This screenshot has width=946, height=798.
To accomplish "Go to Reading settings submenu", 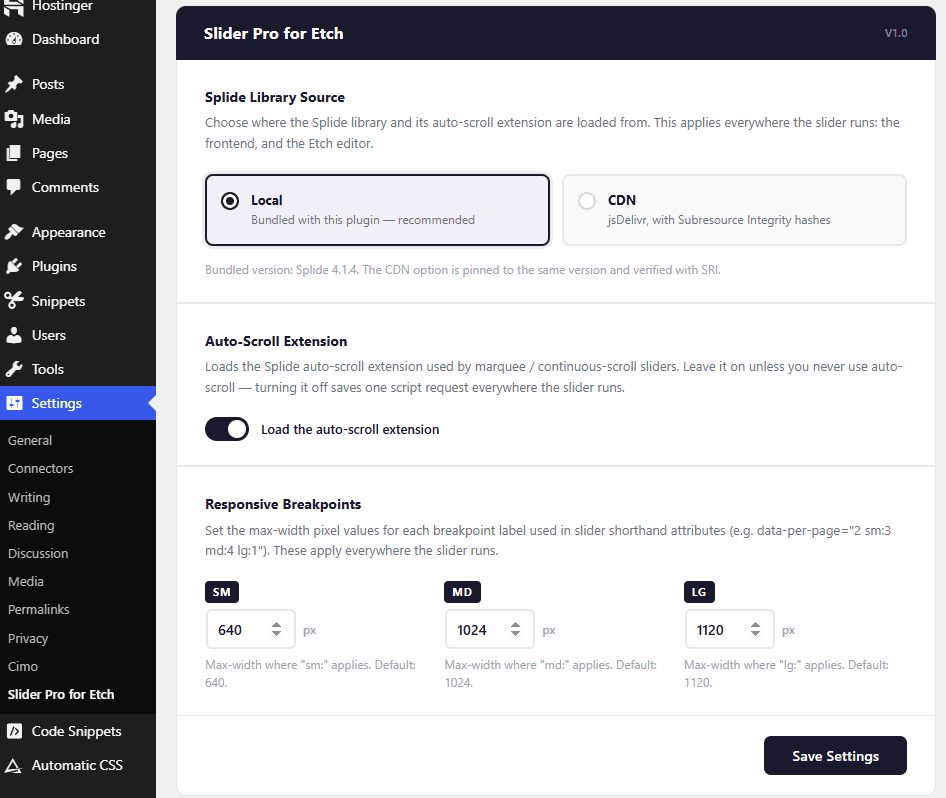I will [31, 525].
